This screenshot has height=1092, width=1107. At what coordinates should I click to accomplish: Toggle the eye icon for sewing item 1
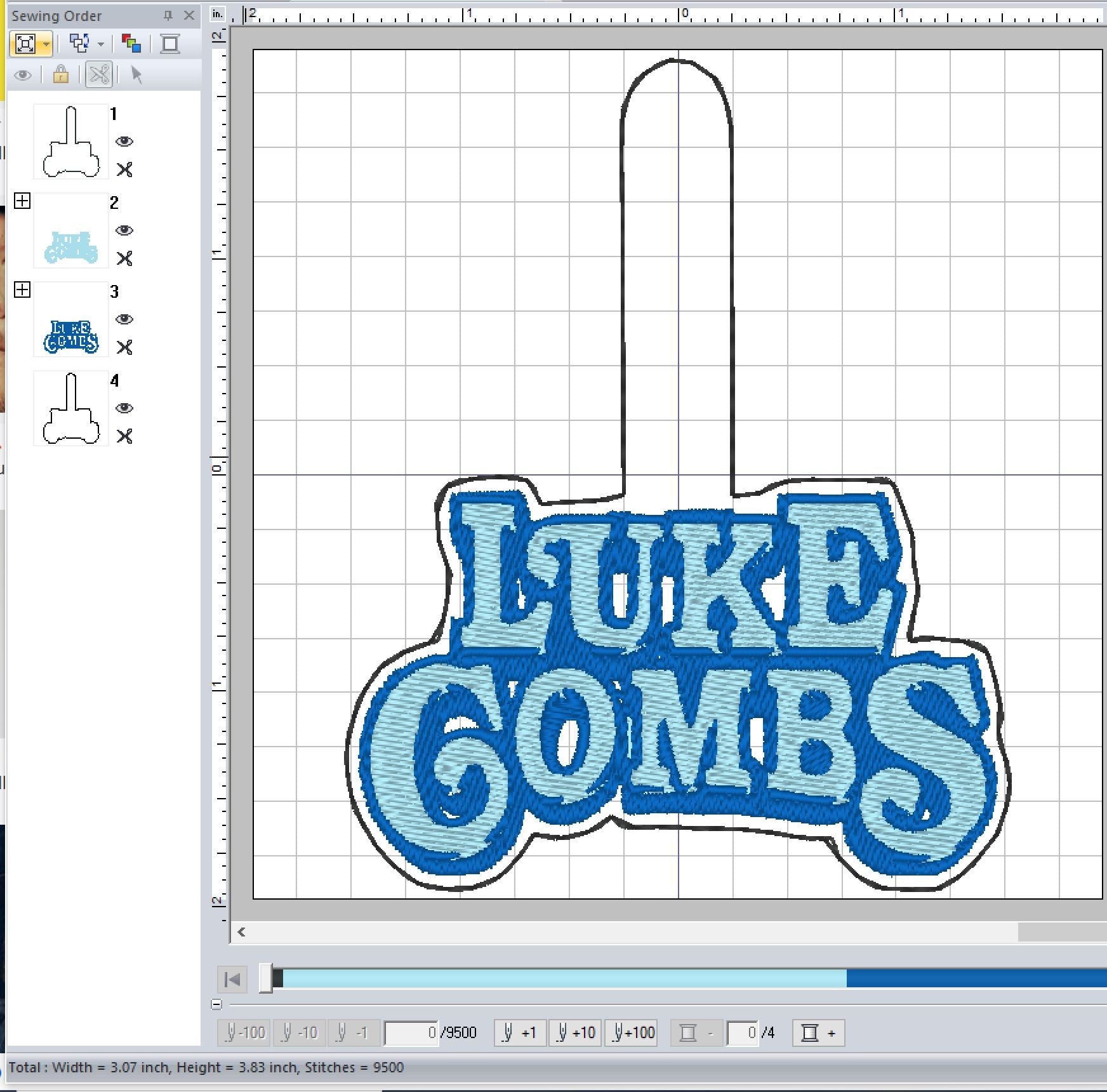(124, 141)
